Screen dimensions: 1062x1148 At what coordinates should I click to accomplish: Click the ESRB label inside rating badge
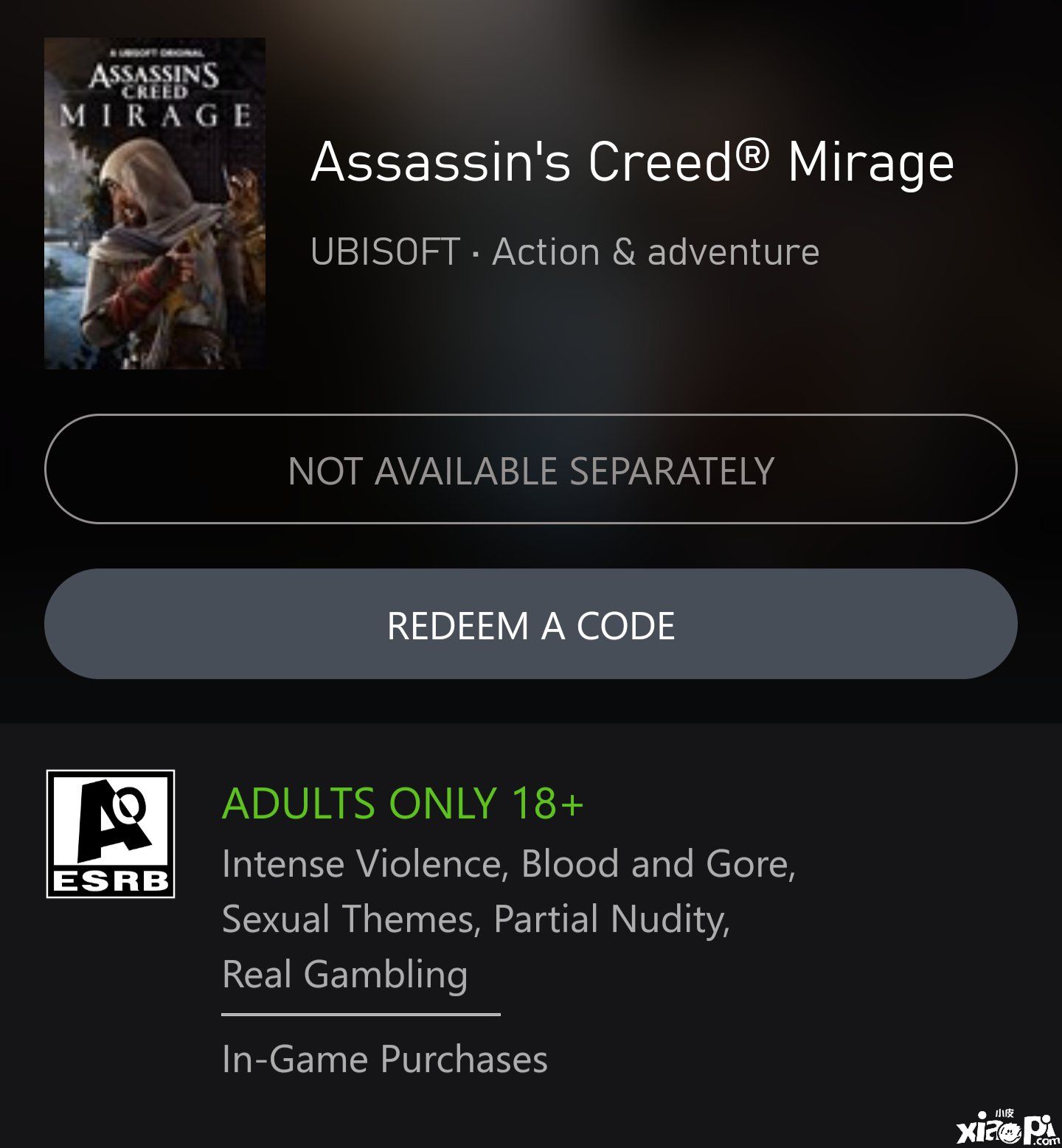(x=111, y=881)
